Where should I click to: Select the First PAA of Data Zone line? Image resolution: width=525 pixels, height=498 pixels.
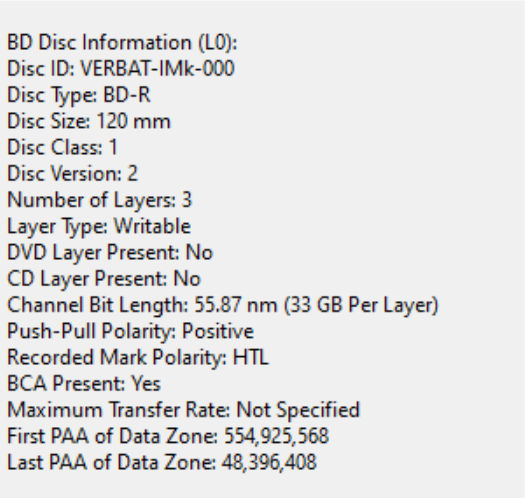pos(168,436)
